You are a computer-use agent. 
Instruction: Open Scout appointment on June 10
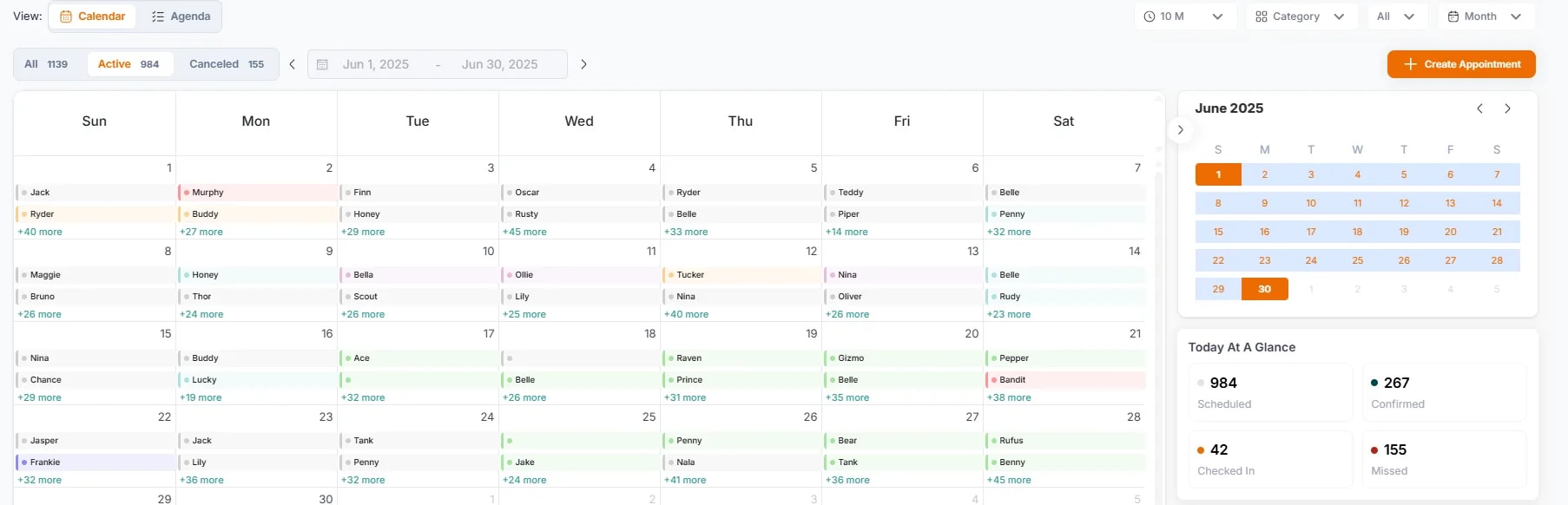pyautogui.click(x=418, y=297)
